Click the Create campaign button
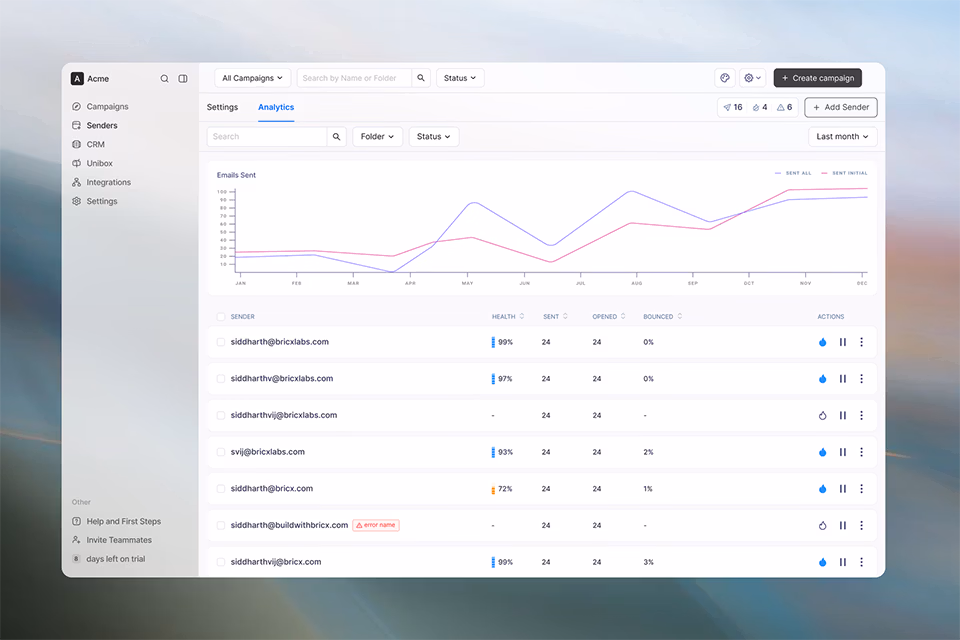Screen dimensions: 960x640 click(x=818, y=78)
